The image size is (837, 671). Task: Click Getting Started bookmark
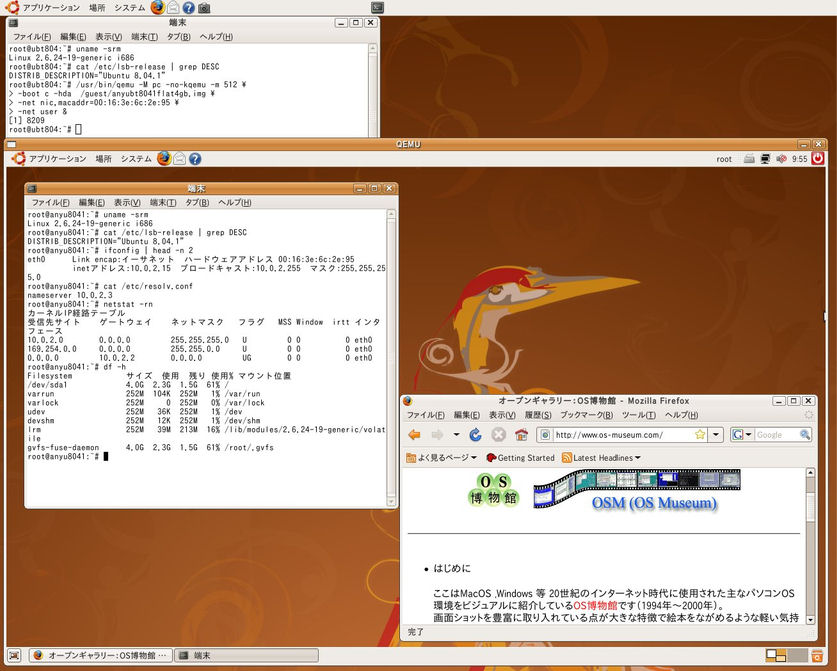520,457
